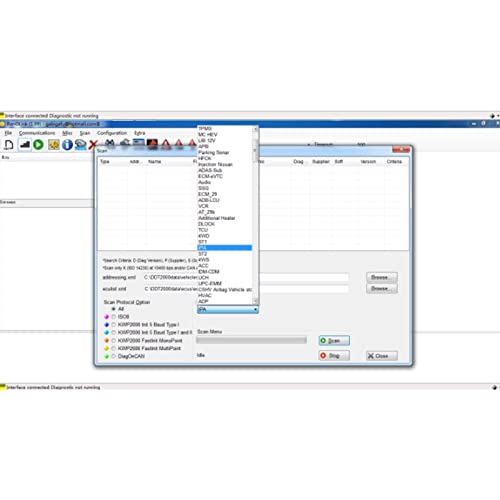Click the binoculars search icon
Screen dimensions: 500x500
(x=110, y=143)
